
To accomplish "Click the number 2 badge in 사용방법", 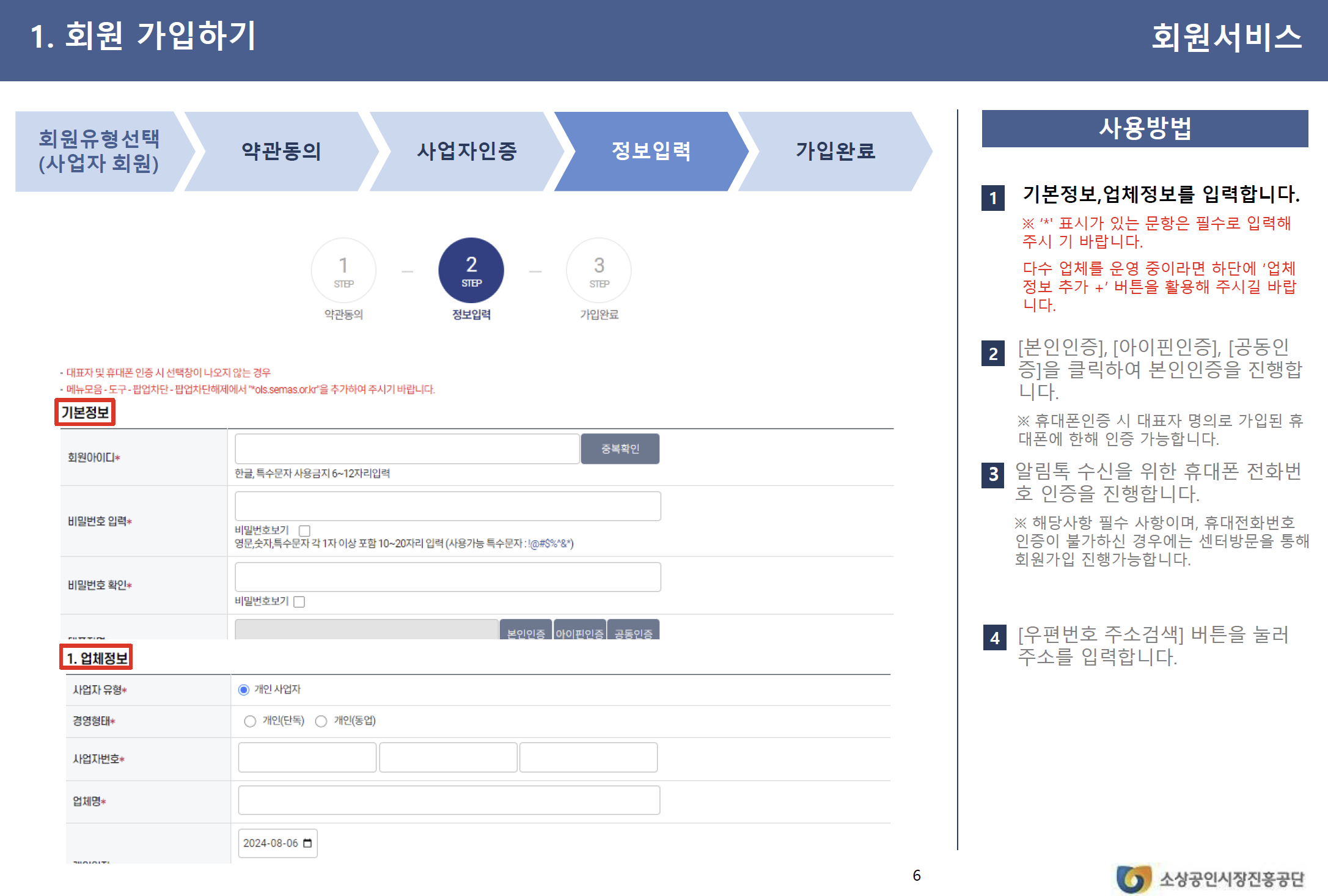I will tap(993, 354).
